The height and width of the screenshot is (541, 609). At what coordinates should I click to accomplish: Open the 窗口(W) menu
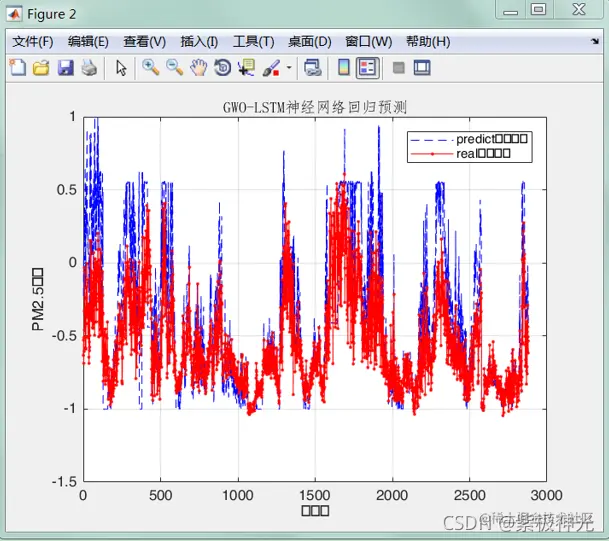coord(369,42)
